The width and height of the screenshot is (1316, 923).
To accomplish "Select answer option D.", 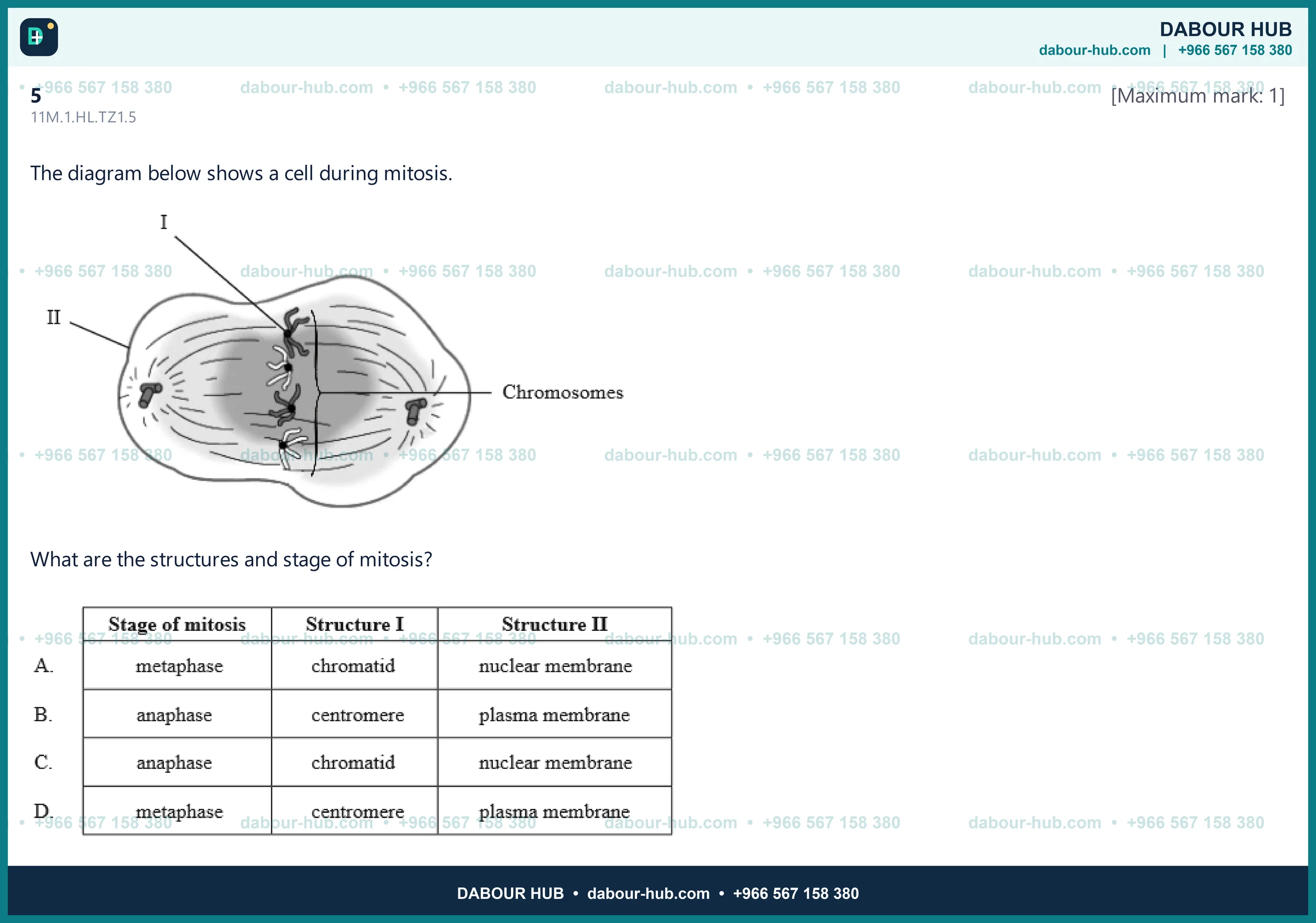I will (43, 811).
